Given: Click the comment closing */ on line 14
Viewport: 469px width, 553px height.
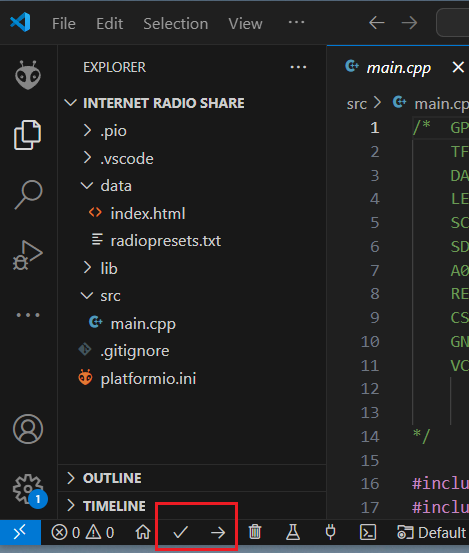Looking at the screenshot, I should [421, 436].
